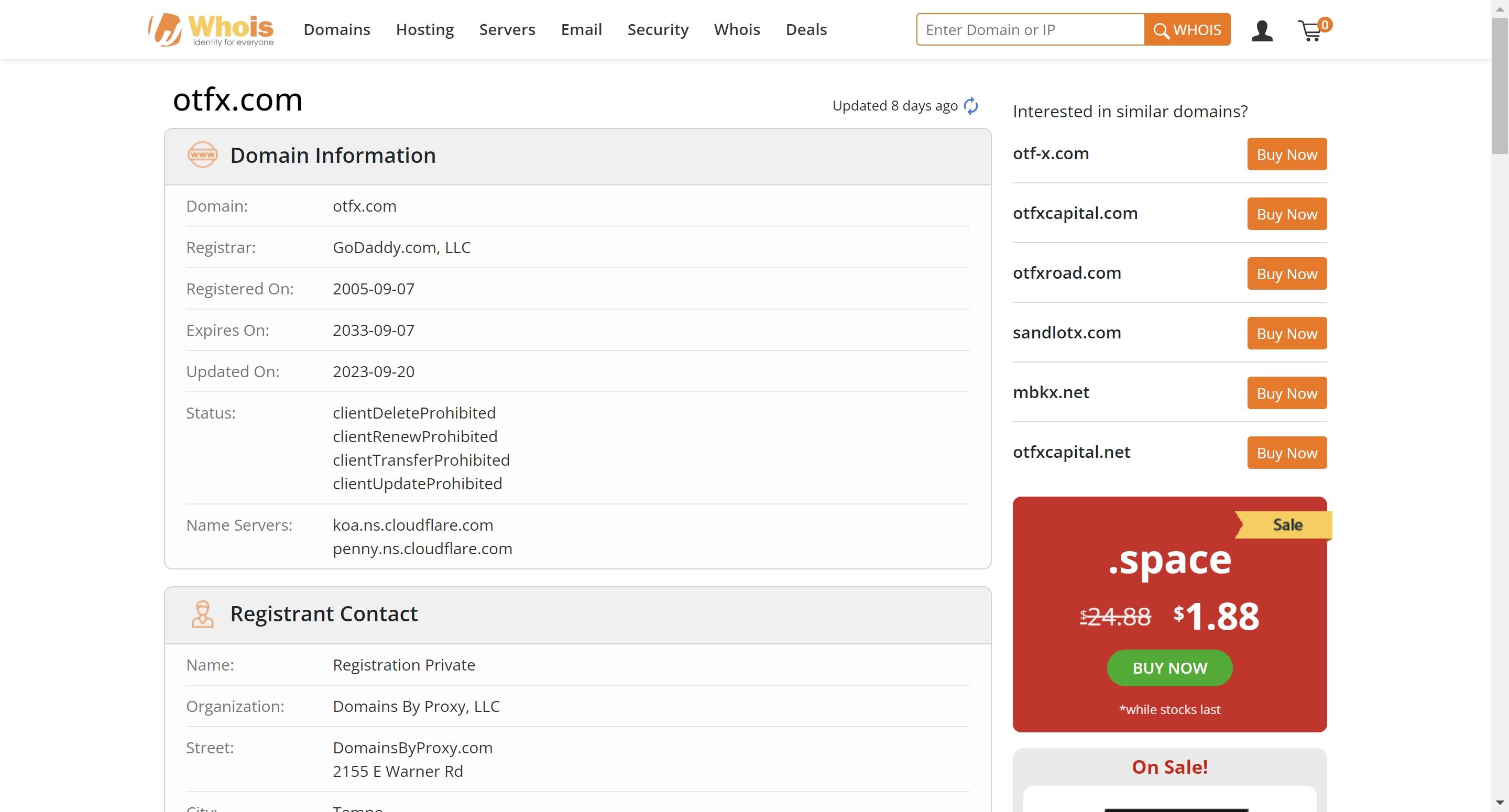Image resolution: width=1509 pixels, height=812 pixels.
Task: Click the domain search input field
Action: 1031,29
